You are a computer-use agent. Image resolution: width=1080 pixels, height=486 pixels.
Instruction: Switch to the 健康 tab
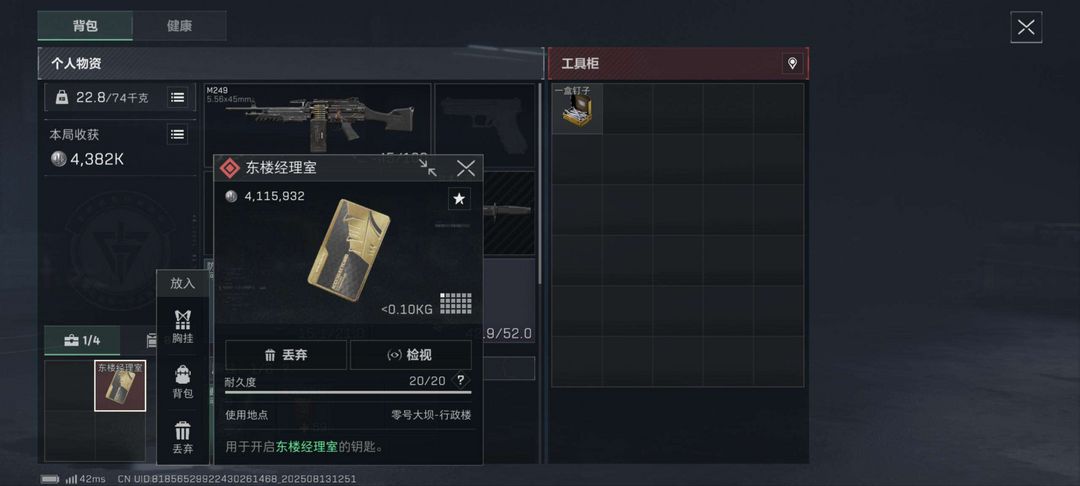pyautogui.click(x=179, y=26)
